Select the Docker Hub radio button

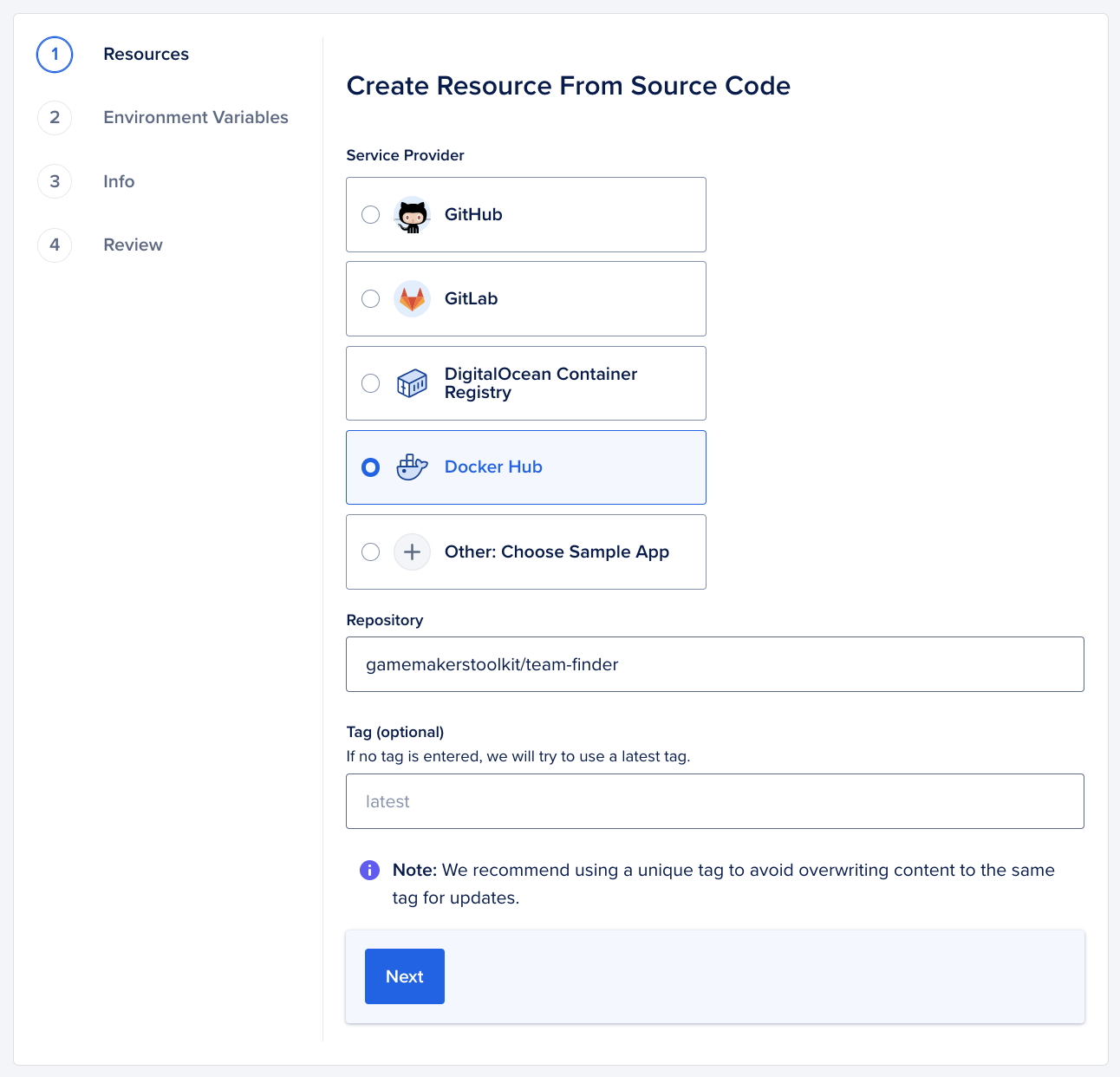370,467
